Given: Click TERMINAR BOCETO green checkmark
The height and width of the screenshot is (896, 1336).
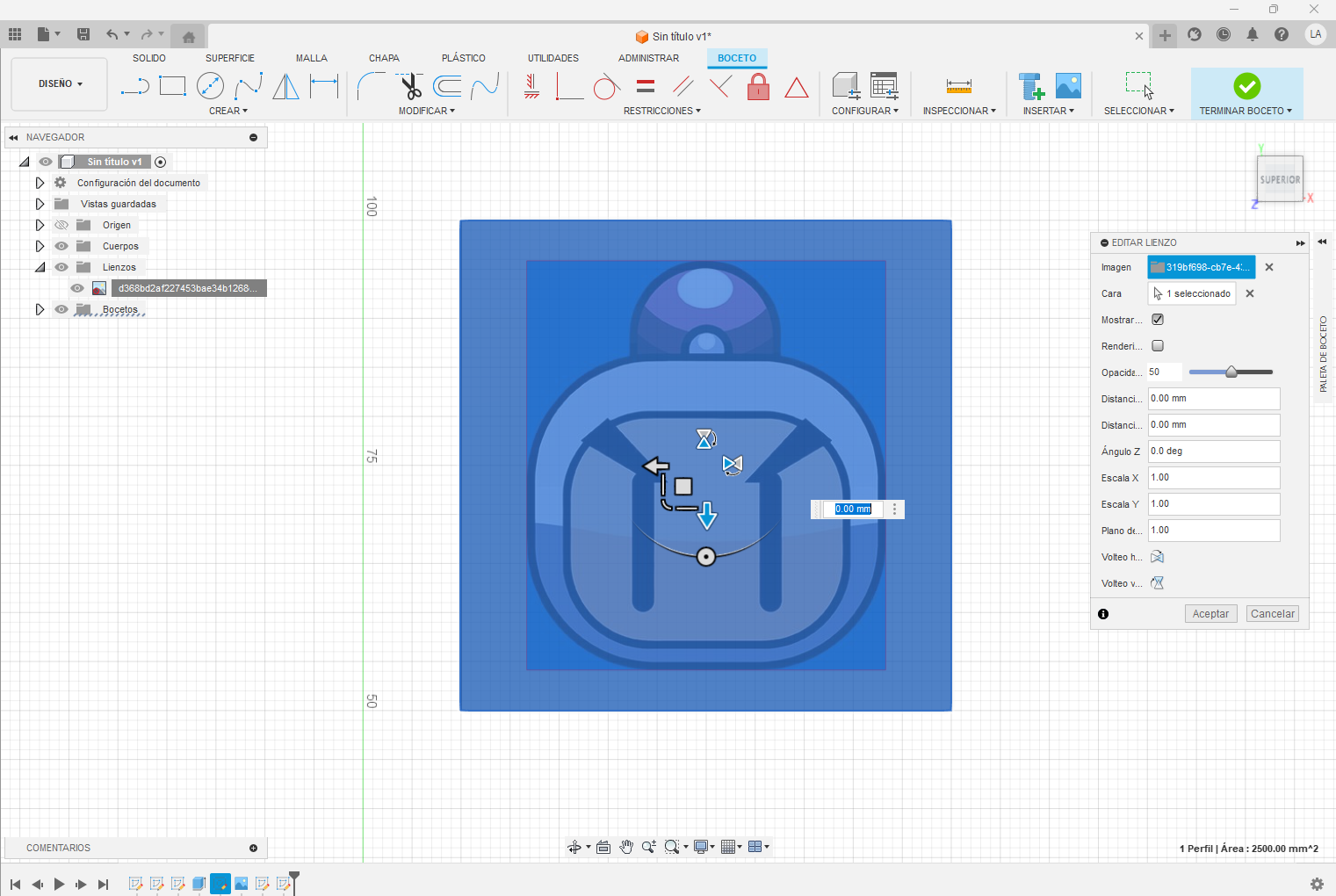Looking at the screenshot, I should point(1246,86).
